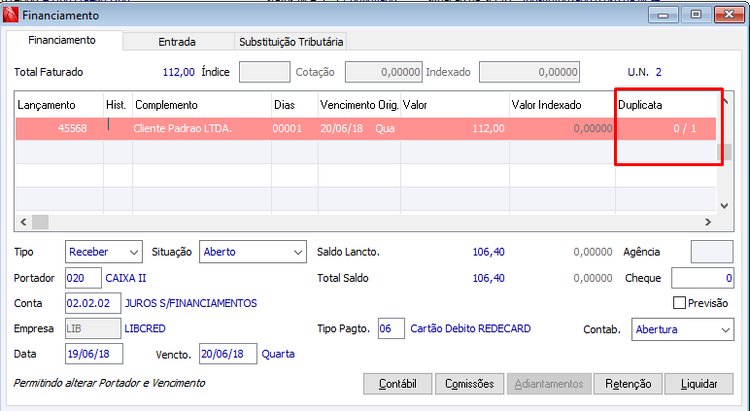Open the Contab. dropdown showing Abertura
The width and height of the screenshot is (750, 411).
click(683, 330)
